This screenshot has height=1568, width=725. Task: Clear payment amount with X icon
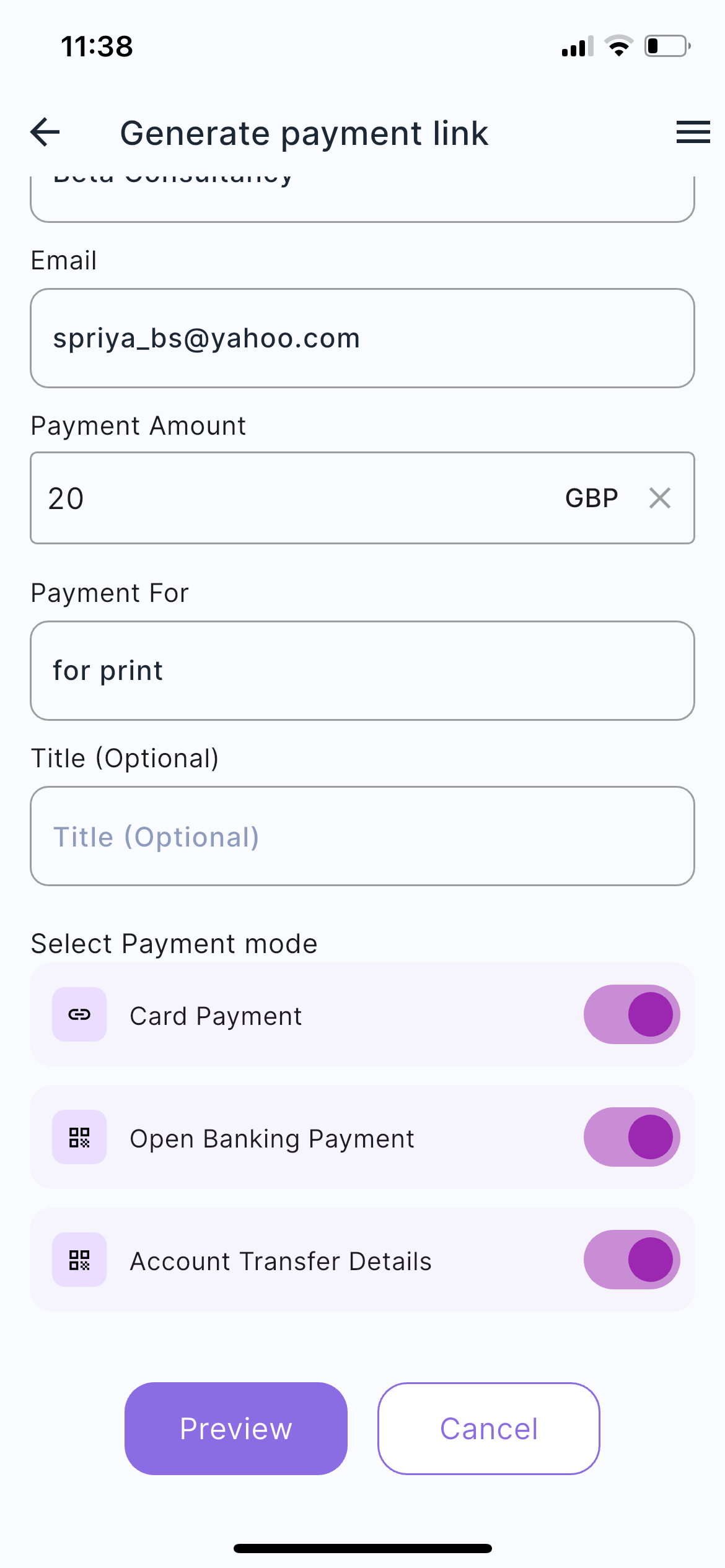[x=659, y=498]
